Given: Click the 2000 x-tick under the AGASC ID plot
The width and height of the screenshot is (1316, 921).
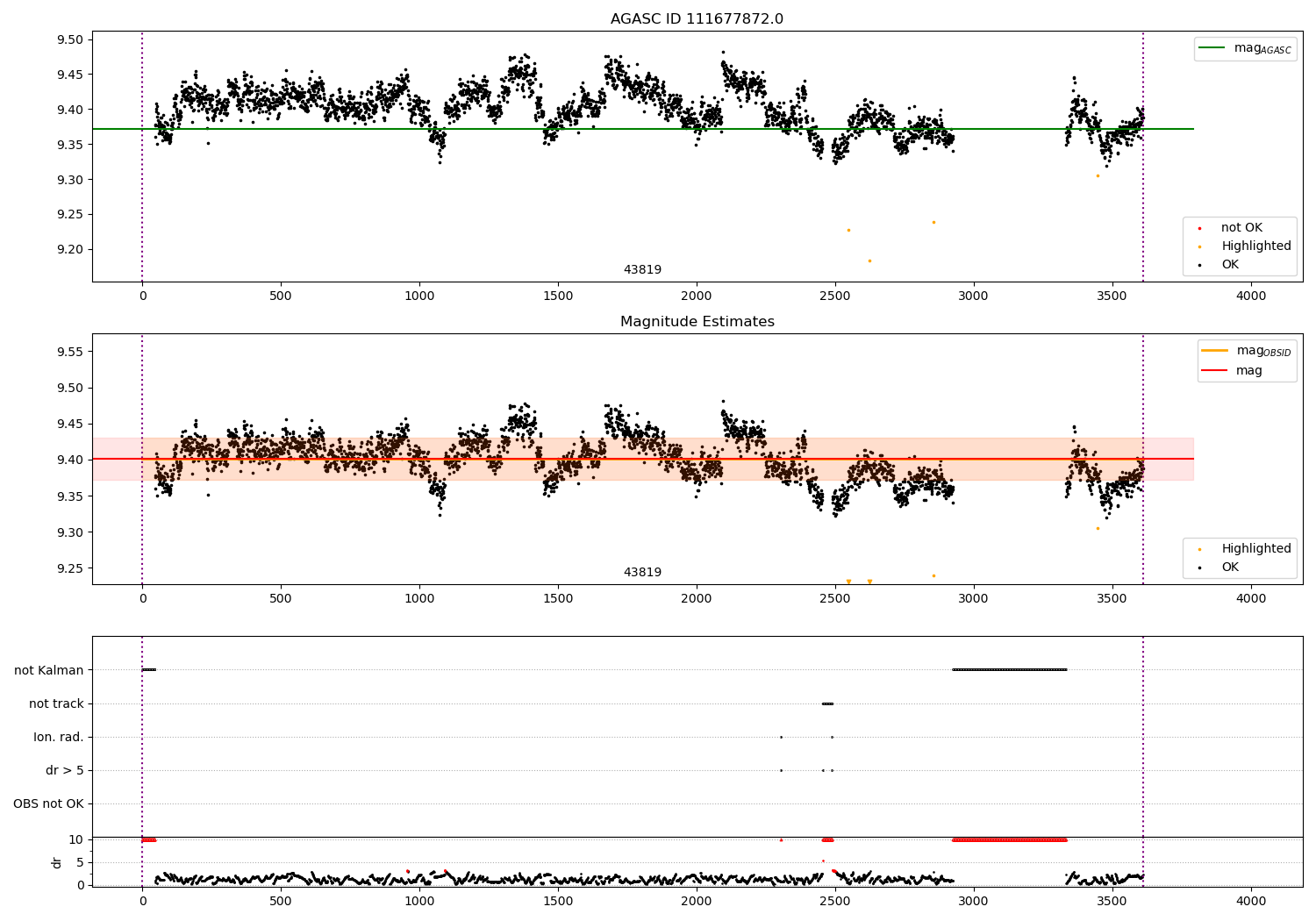Looking at the screenshot, I should point(697,296).
